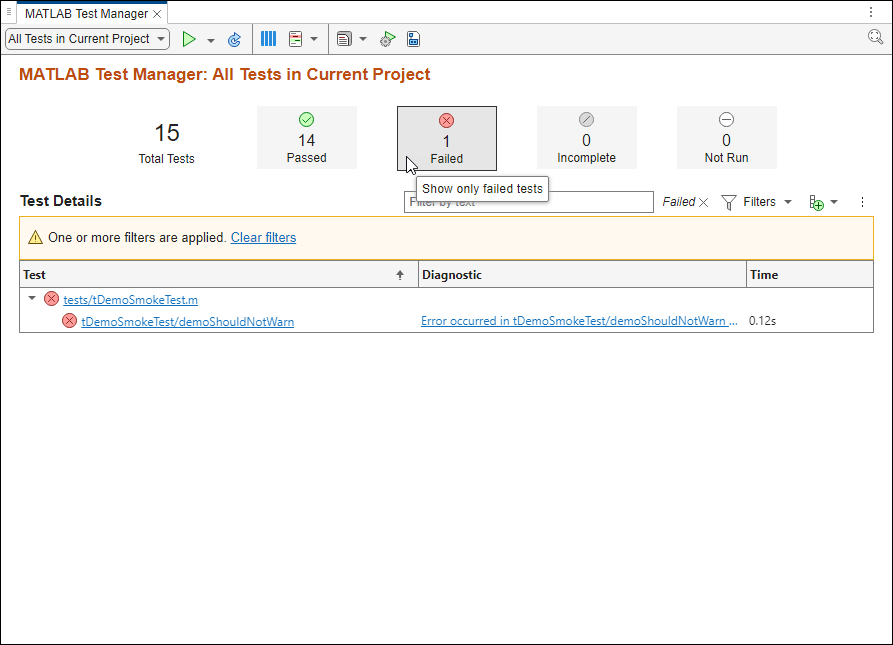Viewport: 893px width, 645px height.
Task: Open the Filters dropdown
Action: pyautogui.click(x=756, y=202)
